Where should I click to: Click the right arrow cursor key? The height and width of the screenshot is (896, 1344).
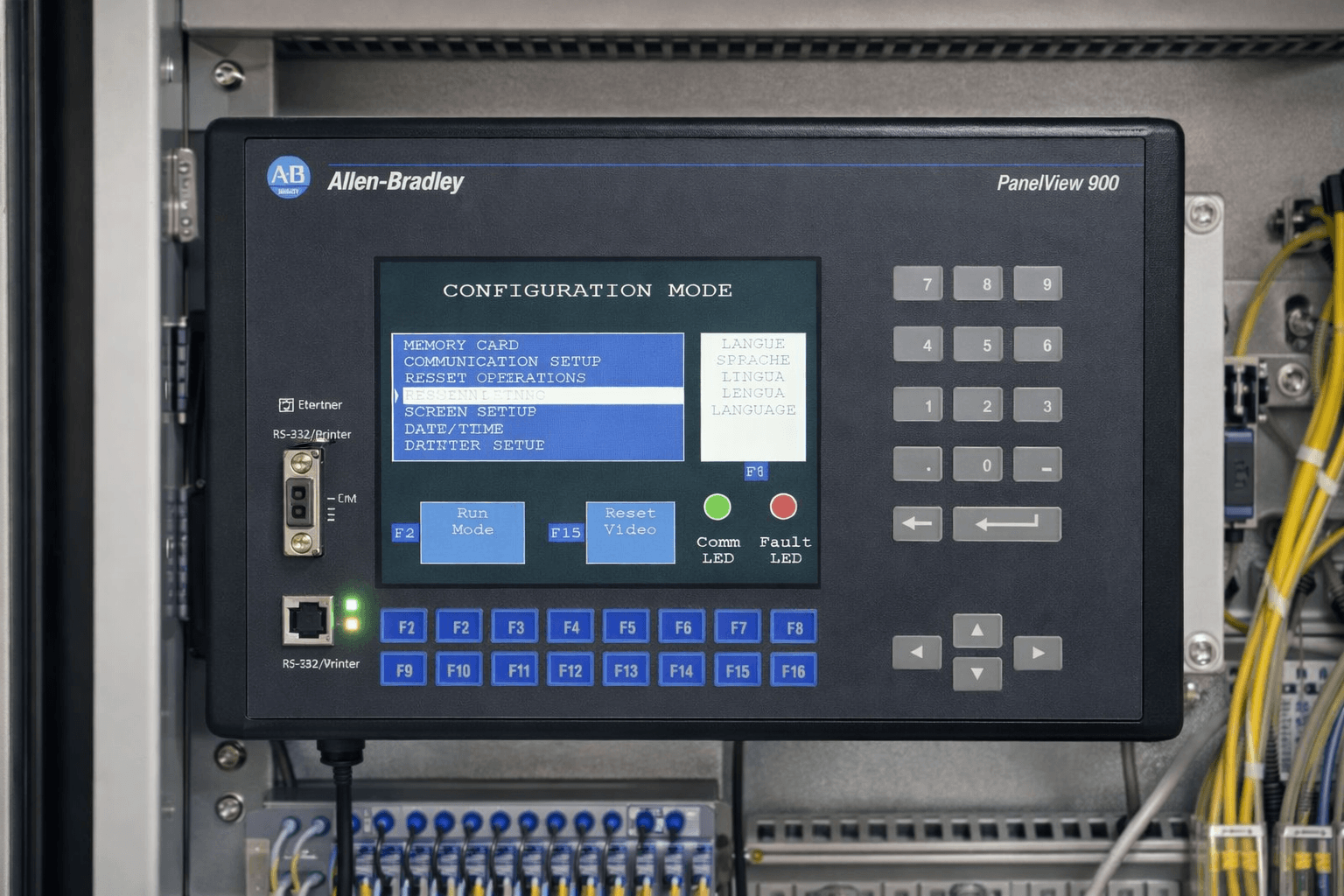[x=1038, y=652]
